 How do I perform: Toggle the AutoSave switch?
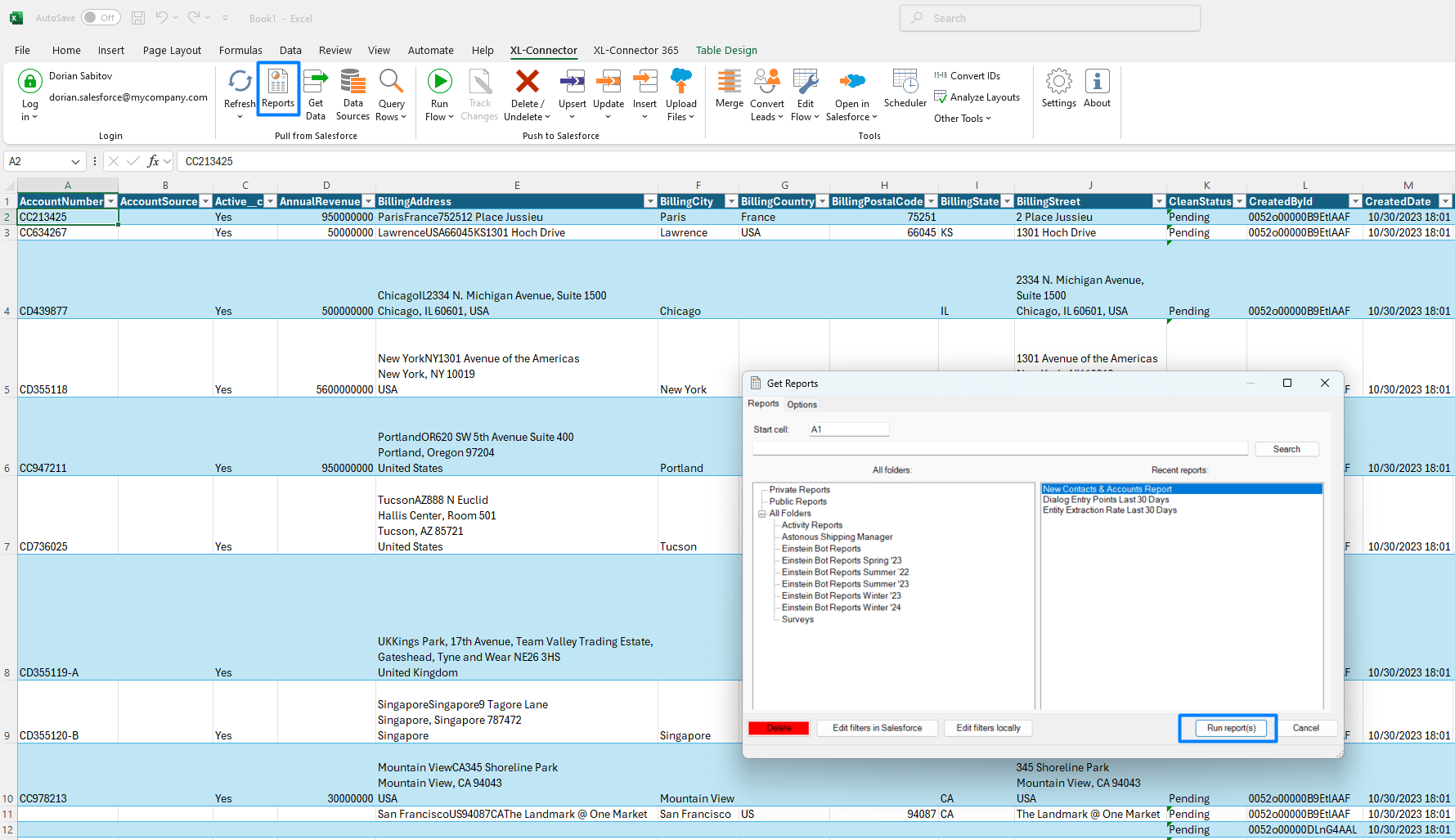(x=101, y=18)
